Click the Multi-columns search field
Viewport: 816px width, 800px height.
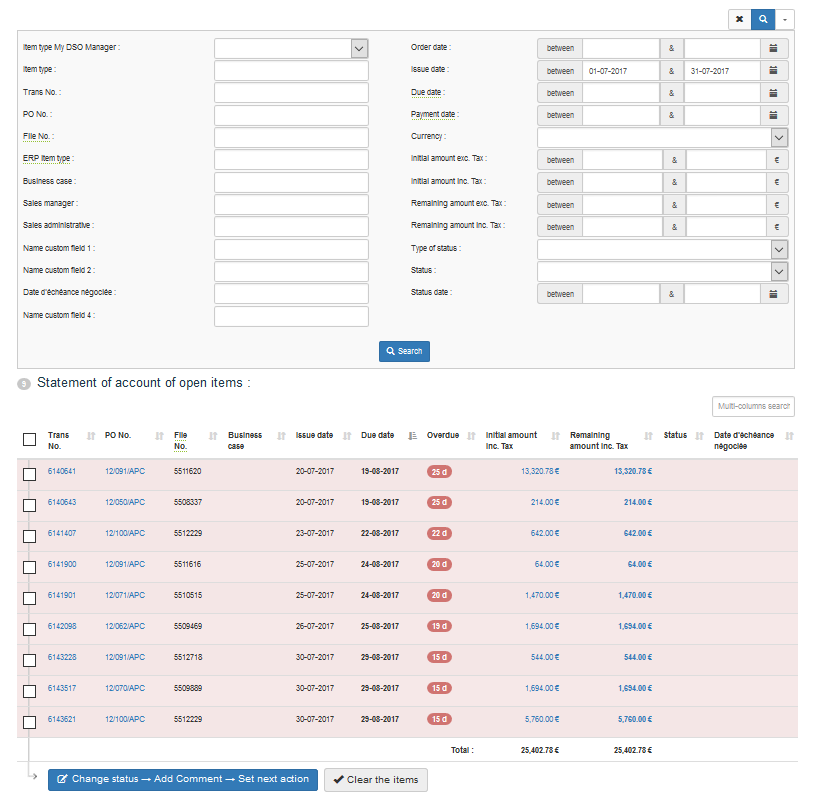click(x=753, y=407)
